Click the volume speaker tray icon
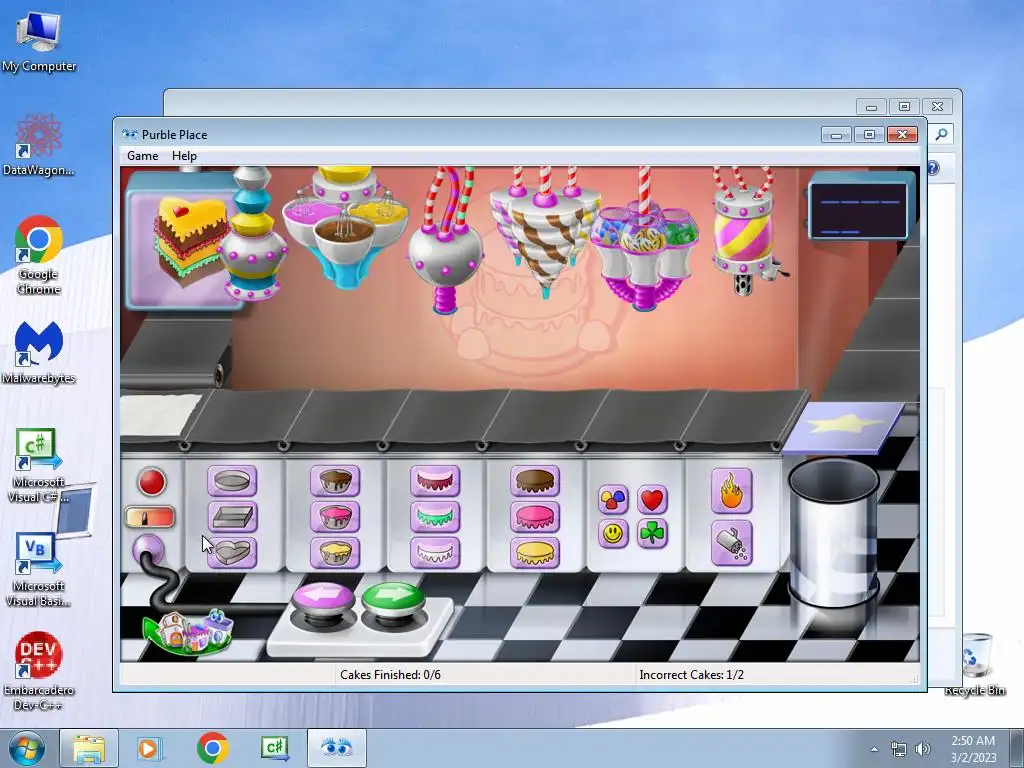1024x768 pixels. (923, 749)
